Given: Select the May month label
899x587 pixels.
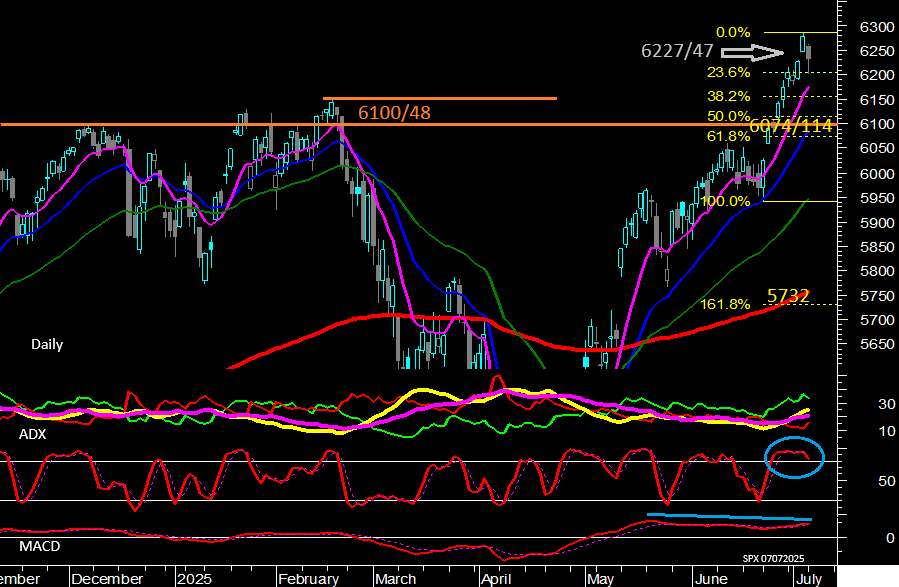Looking at the screenshot, I should coord(600,579).
